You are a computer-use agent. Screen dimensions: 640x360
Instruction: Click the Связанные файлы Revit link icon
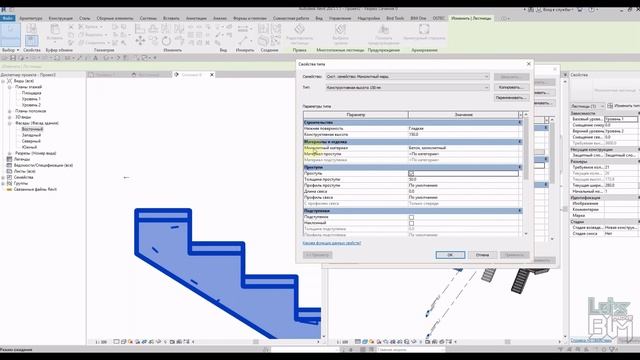pyautogui.click(x=9, y=189)
